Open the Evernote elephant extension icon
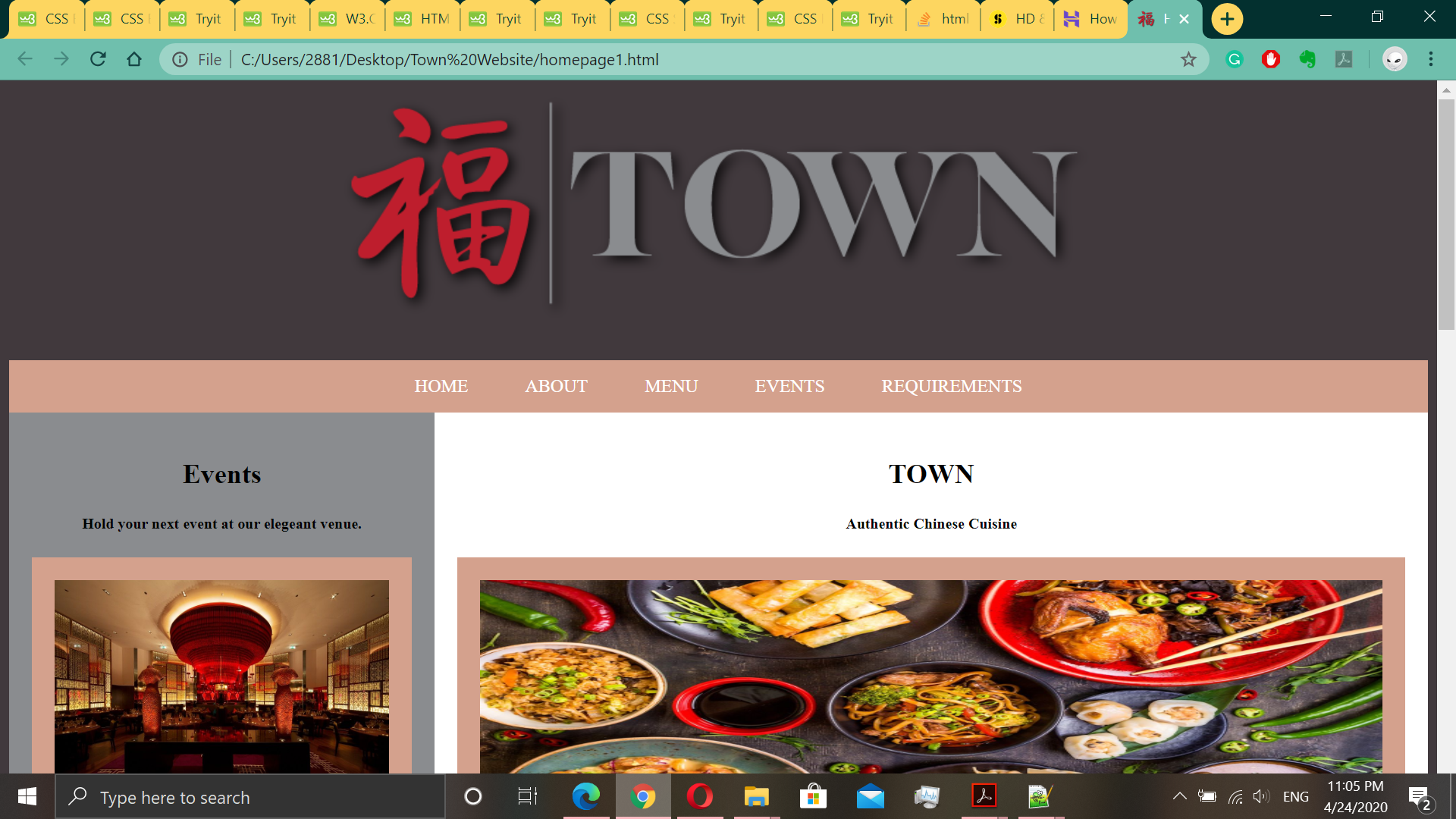This screenshot has height=819, width=1456. (x=1307, y=59)
